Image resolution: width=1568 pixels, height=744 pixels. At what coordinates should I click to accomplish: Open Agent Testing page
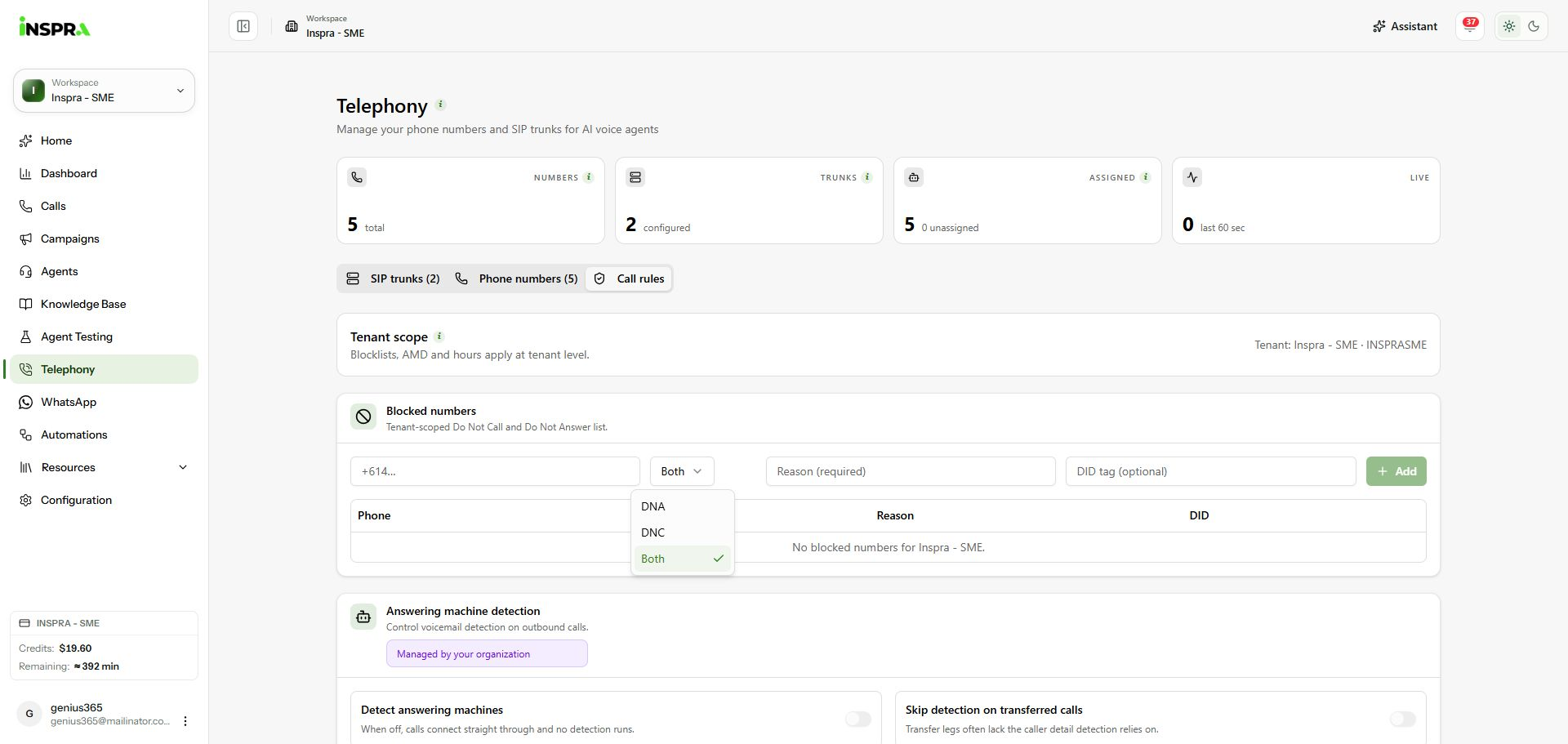pos(104,336)
